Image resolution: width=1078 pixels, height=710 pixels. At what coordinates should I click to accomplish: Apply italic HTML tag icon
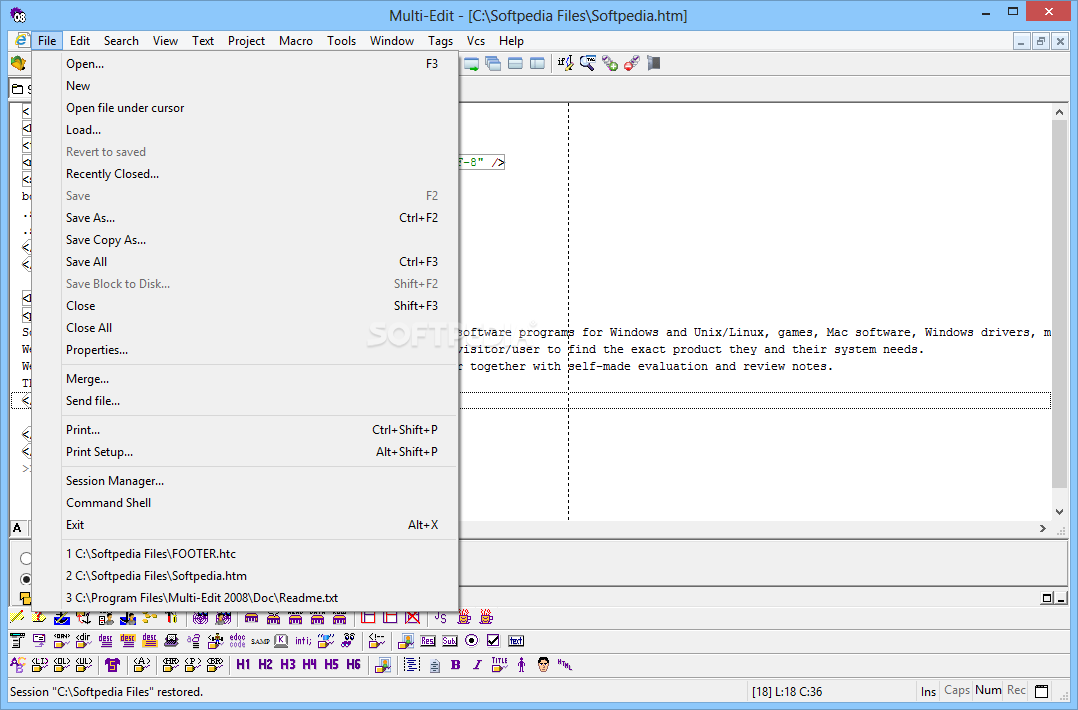pos(477,665)
